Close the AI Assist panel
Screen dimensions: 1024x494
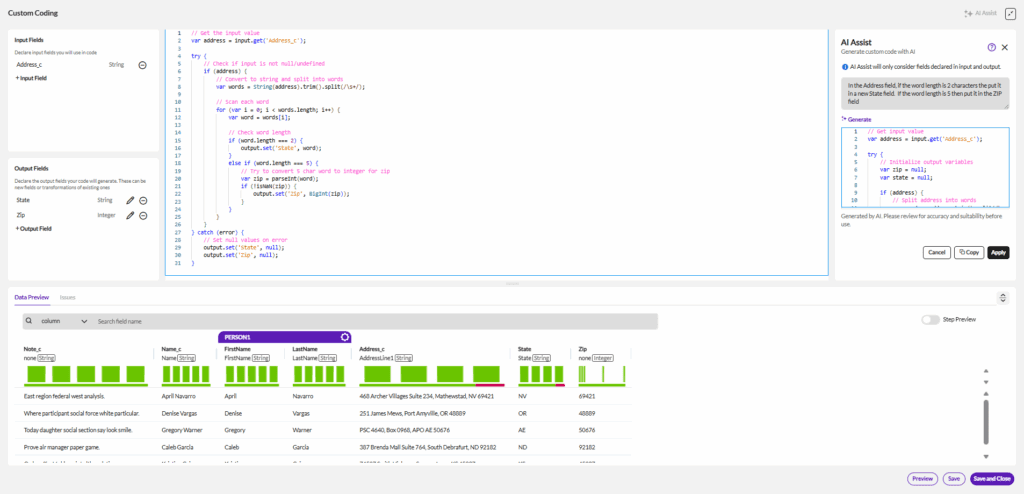click(x=1005, y=47)
